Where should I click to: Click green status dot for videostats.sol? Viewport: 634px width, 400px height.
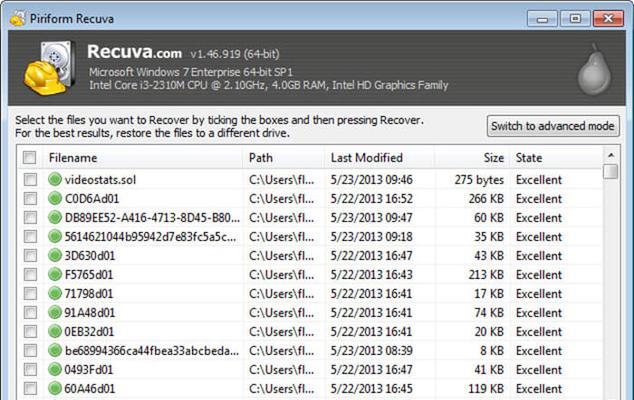pyautogui.click(x=55, y=180)
